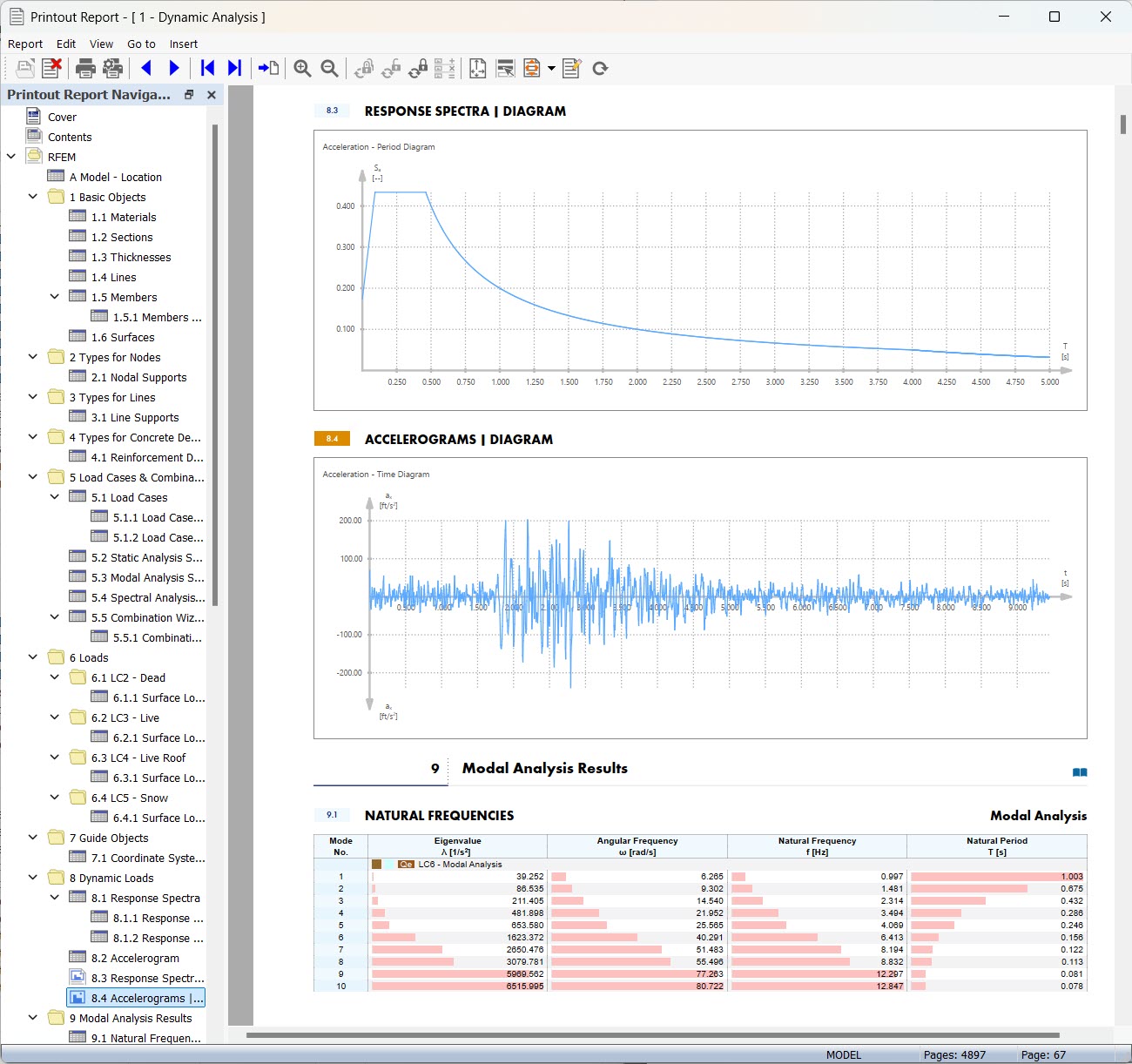Screen dimensions: 1132x1064
Task: Click the Go to page icon
Action: (268, 68)
